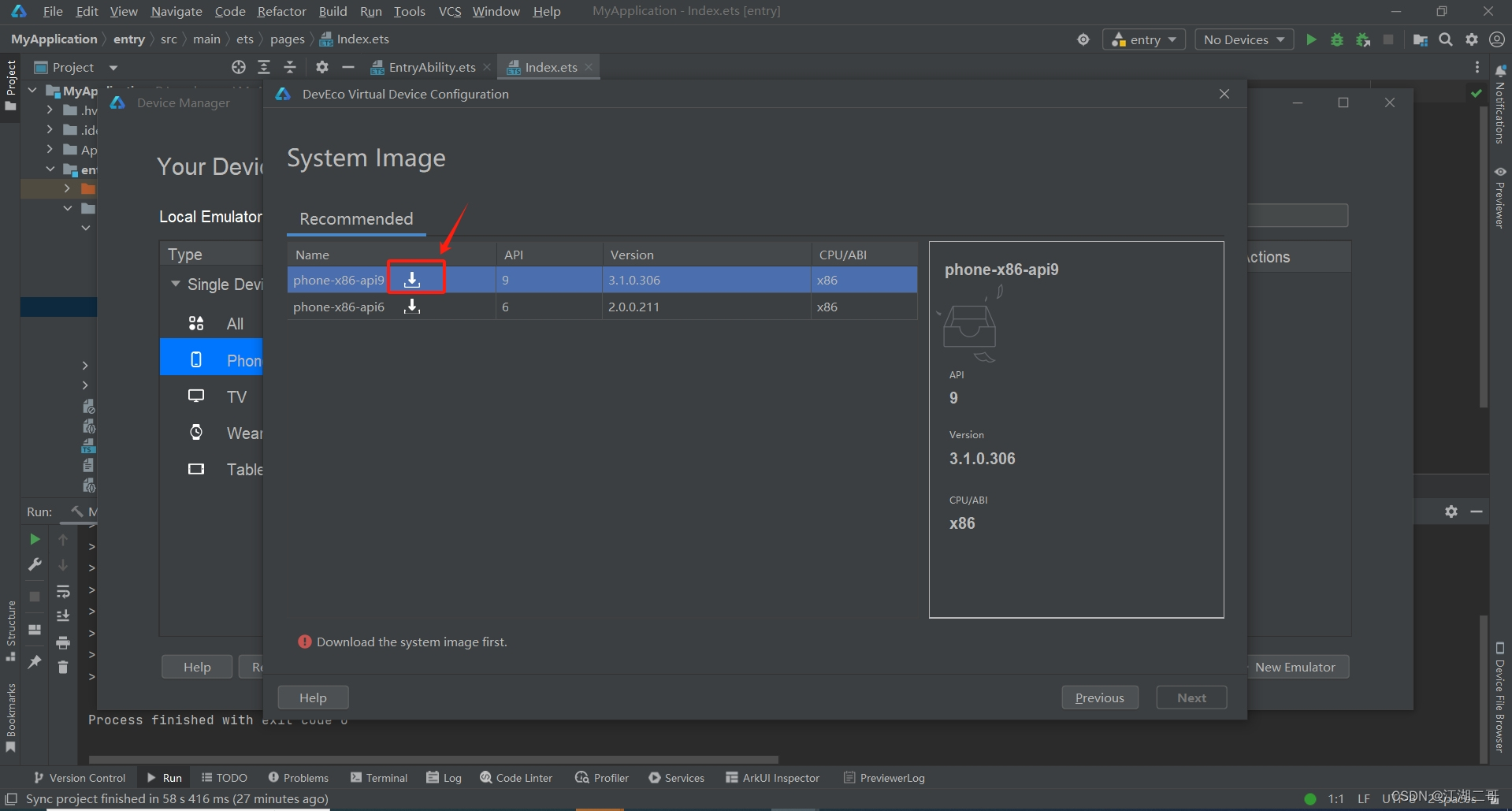Clear output with trash icon in Run panel
This screenshot has width=1512, height=811.
tap(63, 668)
